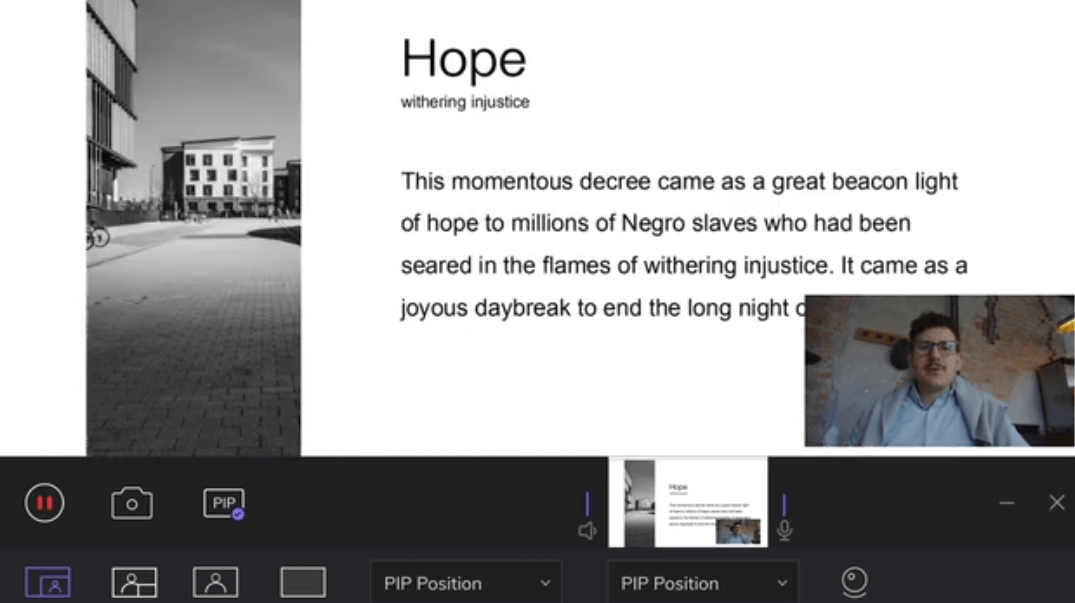This screenshot has height=603, width=1075.
Task: Close the recording toolbar
Action: point(1056,503)
